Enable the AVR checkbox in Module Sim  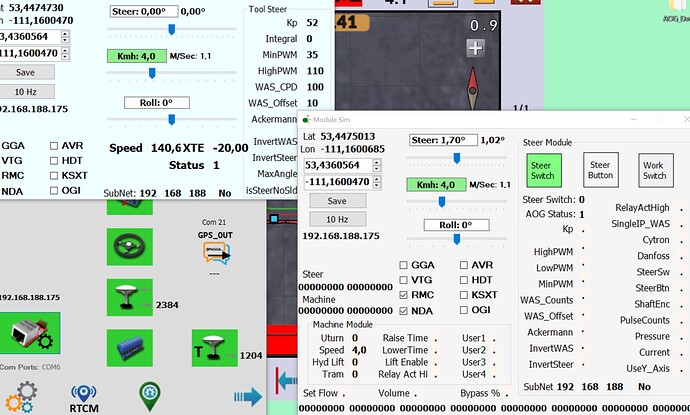point(463,265)
